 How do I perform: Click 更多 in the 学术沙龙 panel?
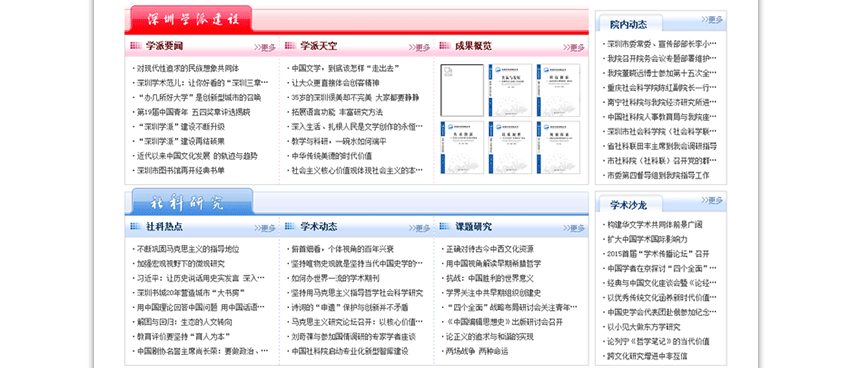tap(712, 200)
